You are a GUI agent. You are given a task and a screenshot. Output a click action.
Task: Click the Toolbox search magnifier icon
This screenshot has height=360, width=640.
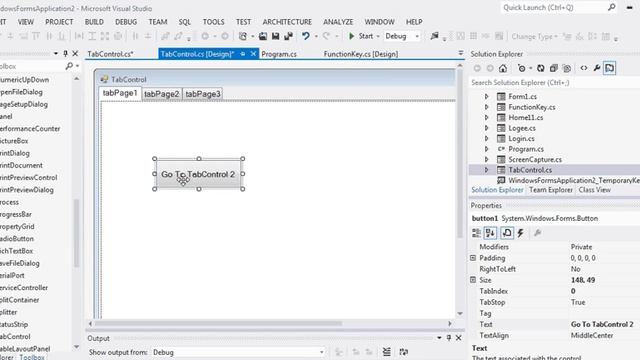(69, 66)
